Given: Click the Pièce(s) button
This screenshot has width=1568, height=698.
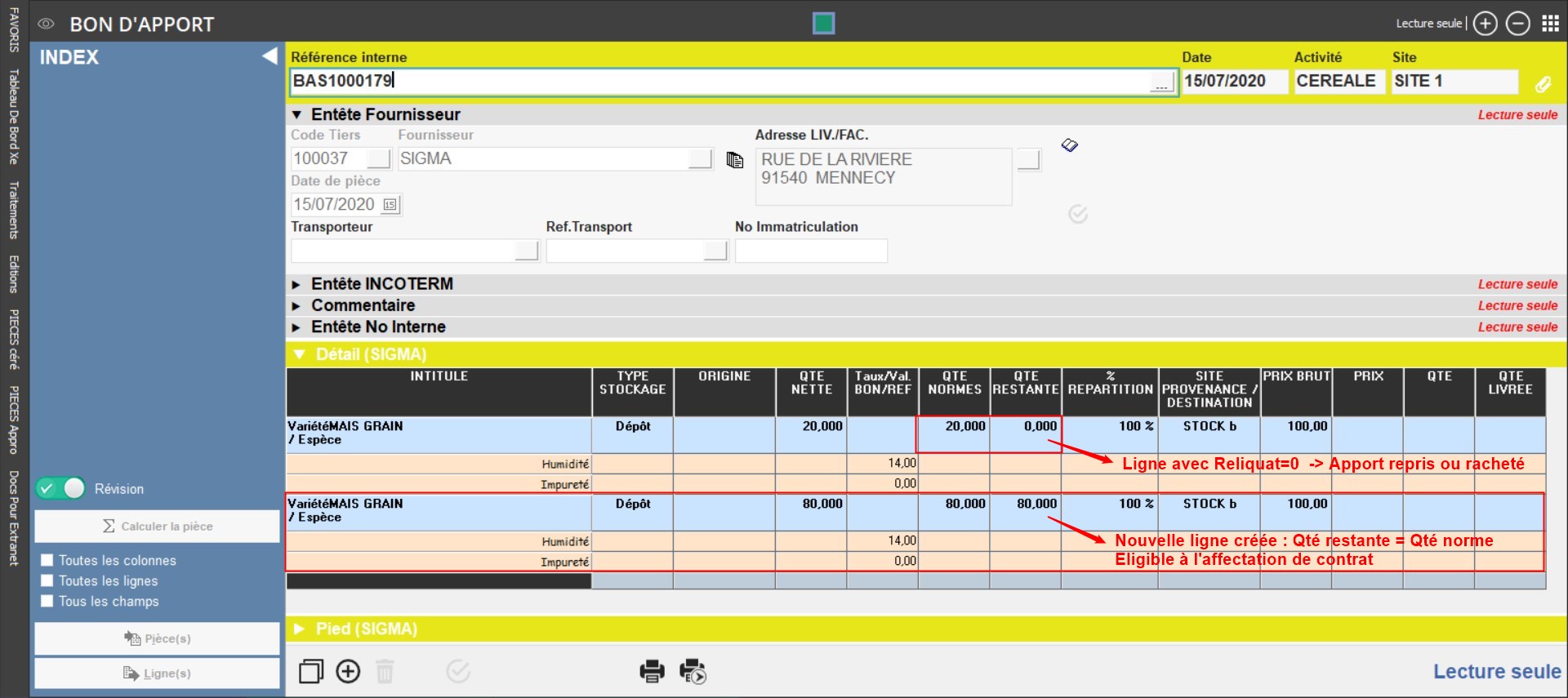Looking at the screenshot, I should pos(157,638).
